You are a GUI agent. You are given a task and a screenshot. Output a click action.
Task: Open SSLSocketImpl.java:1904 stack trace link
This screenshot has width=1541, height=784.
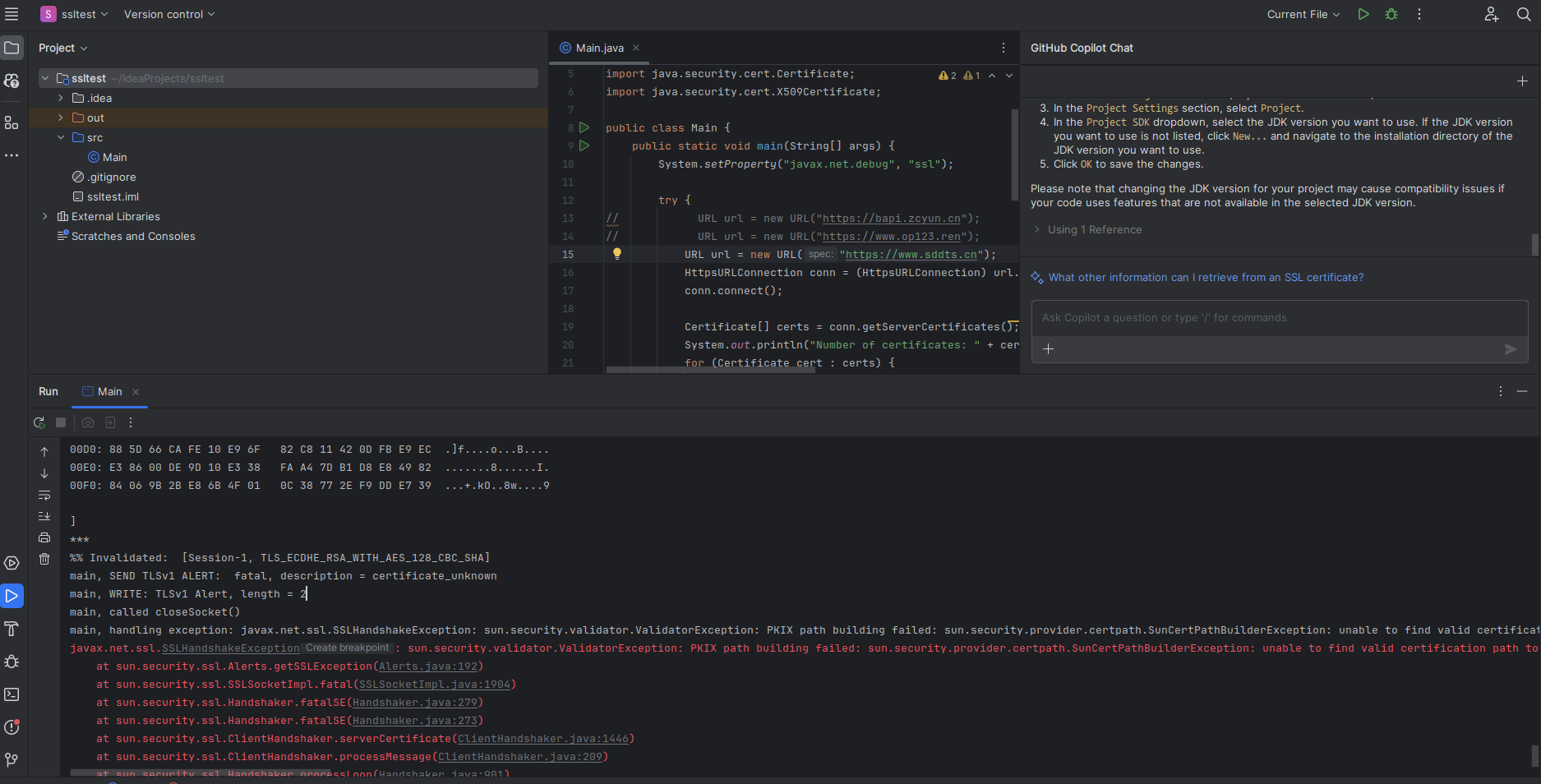click(x=435, y=685)
